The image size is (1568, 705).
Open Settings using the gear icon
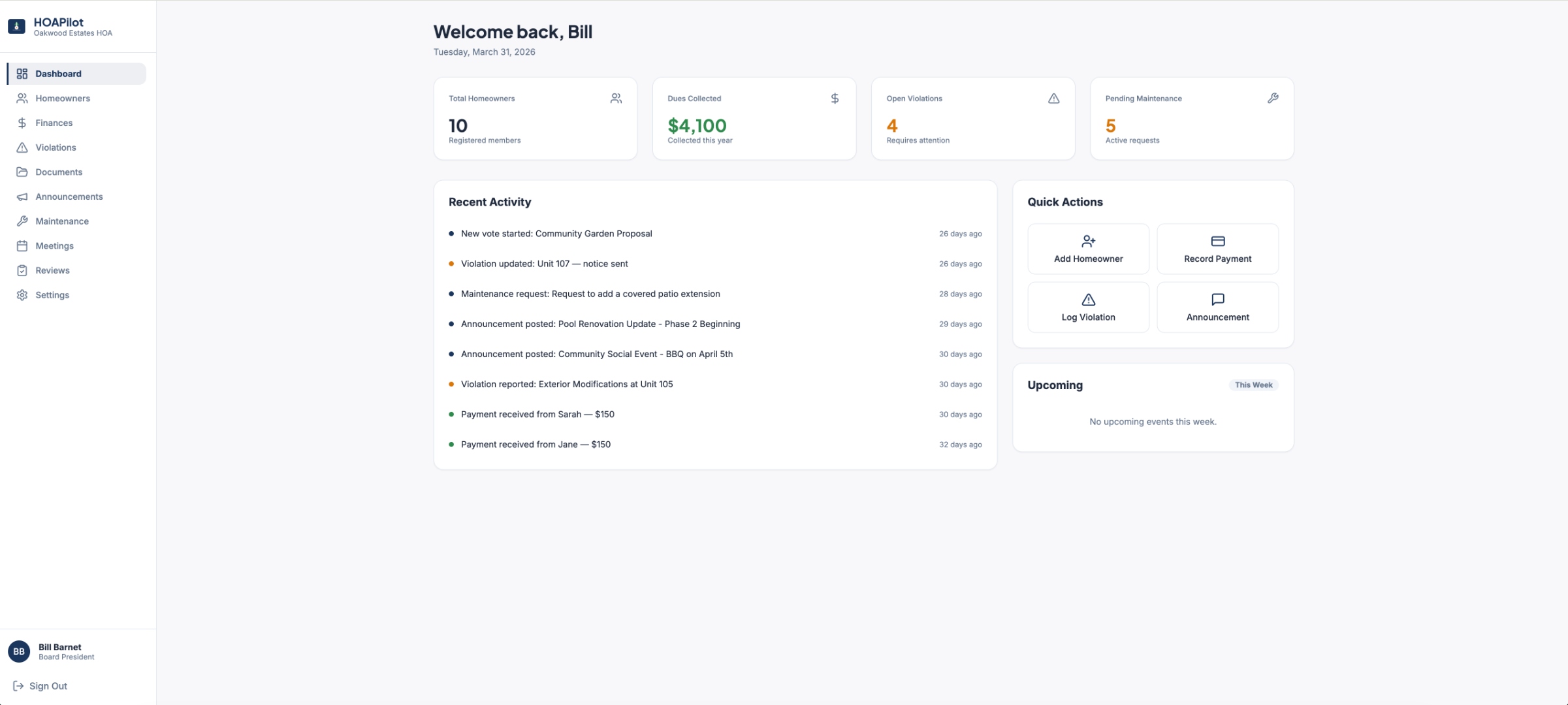22,294
